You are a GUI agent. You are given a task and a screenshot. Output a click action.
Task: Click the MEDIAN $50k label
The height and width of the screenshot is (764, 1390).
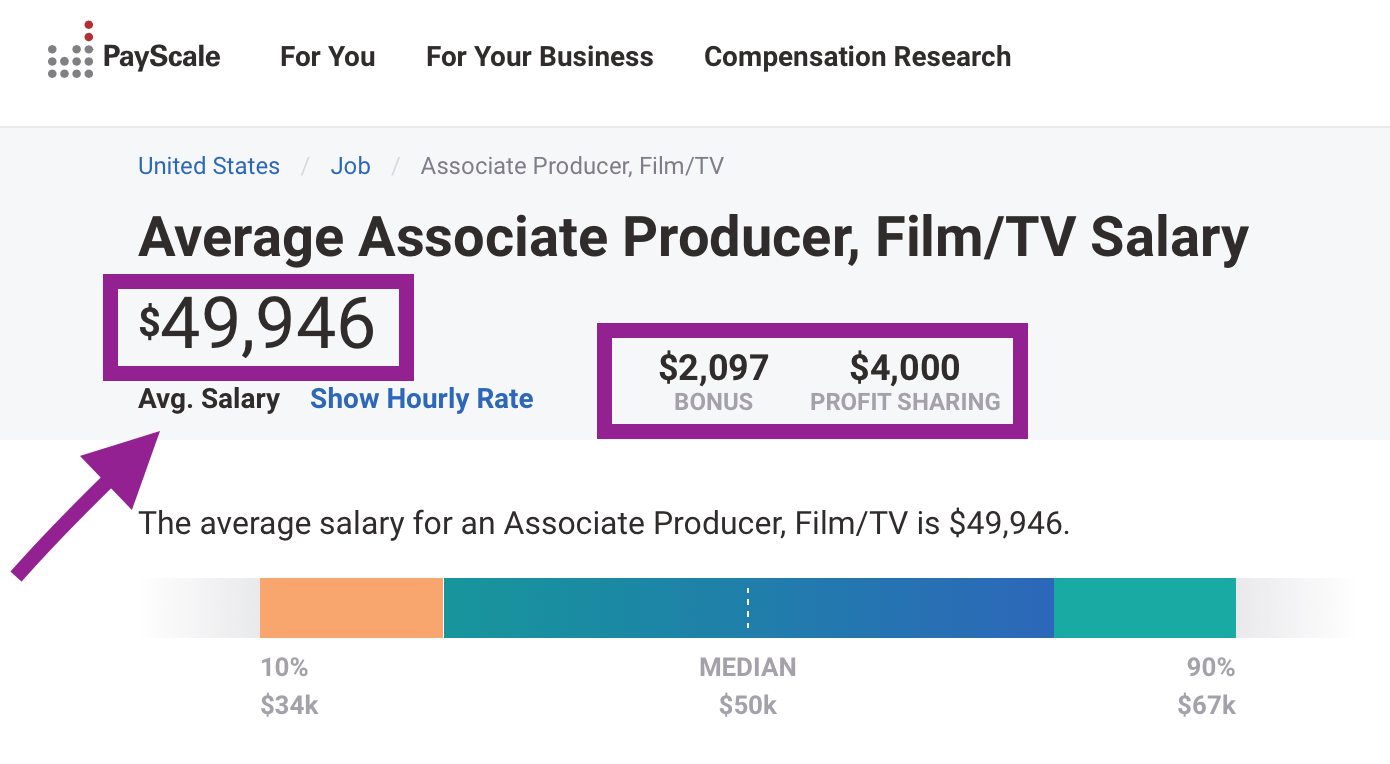coord(748,686)
